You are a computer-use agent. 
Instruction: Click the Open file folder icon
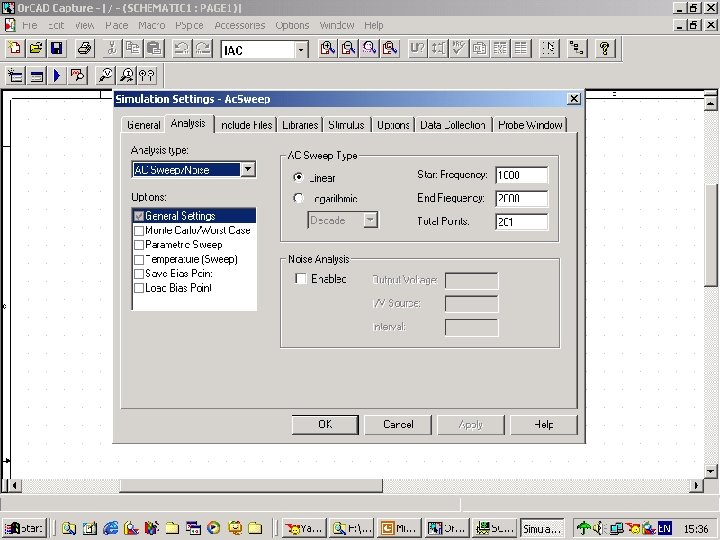[36, 48]
